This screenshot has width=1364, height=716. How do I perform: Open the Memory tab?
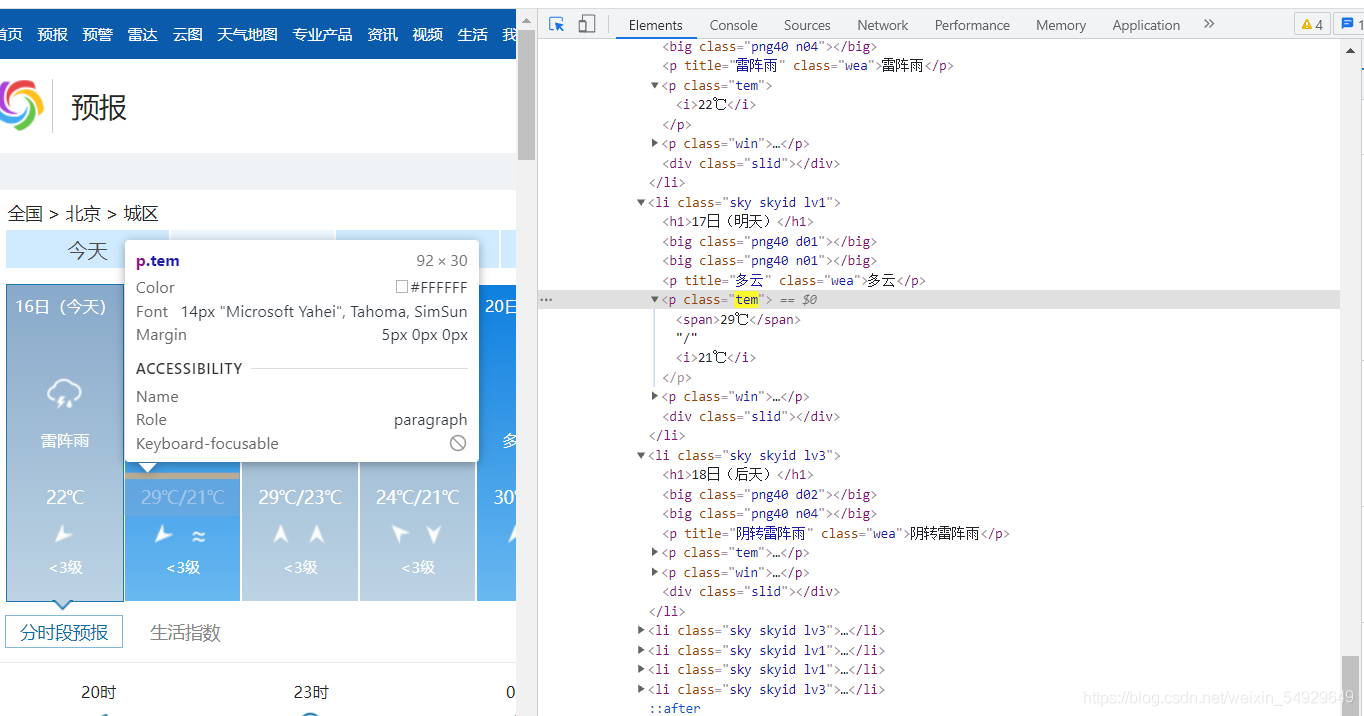click(x=1061, y=25)
